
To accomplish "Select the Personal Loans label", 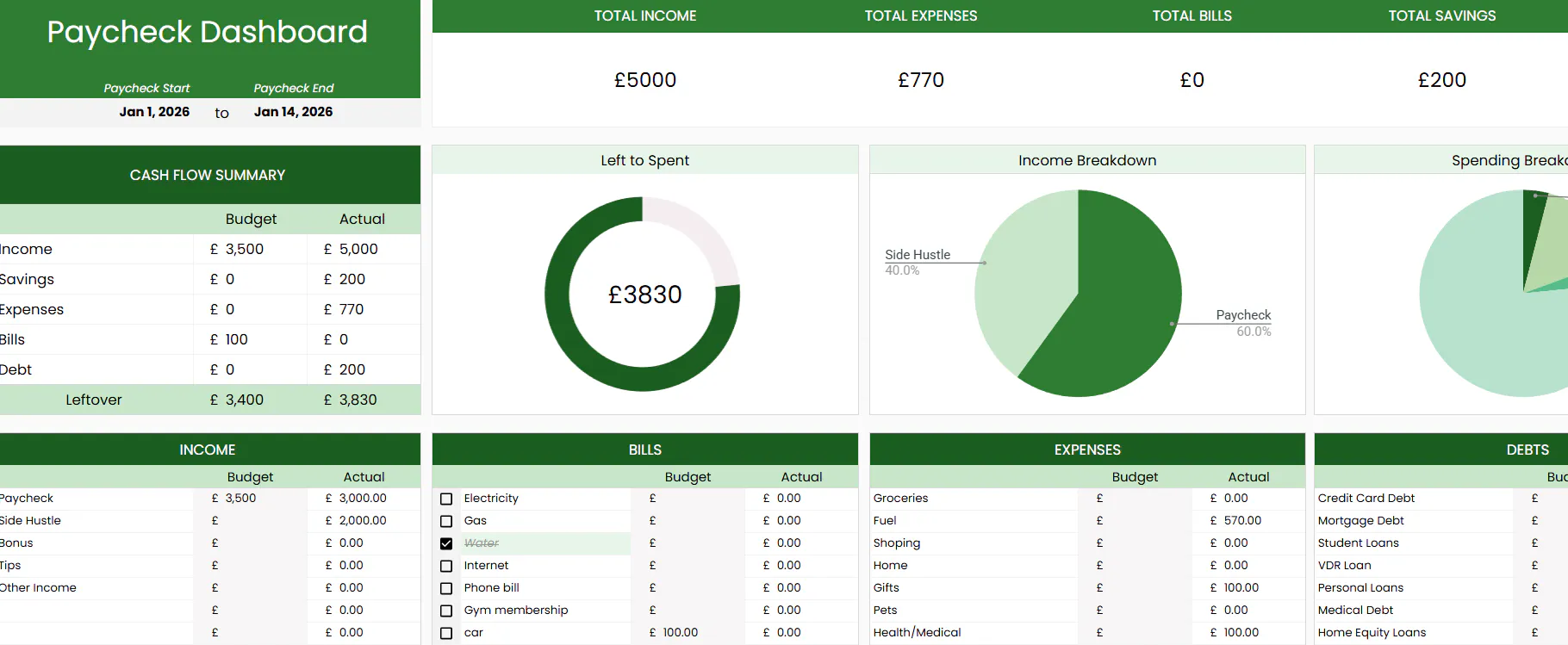I will (1360, 588).
